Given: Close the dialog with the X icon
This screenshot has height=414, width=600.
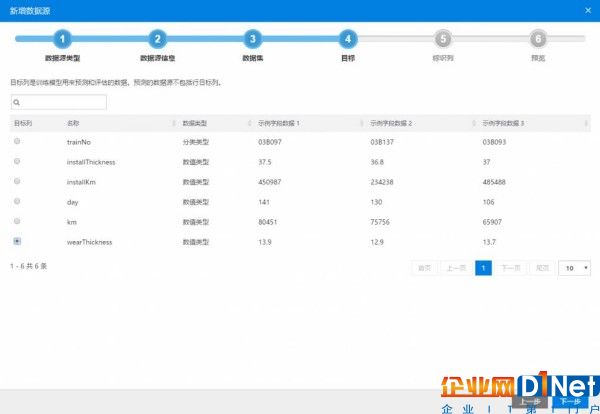Looking at the screenshot, I should pyautogui.click(x=588, y=10).
